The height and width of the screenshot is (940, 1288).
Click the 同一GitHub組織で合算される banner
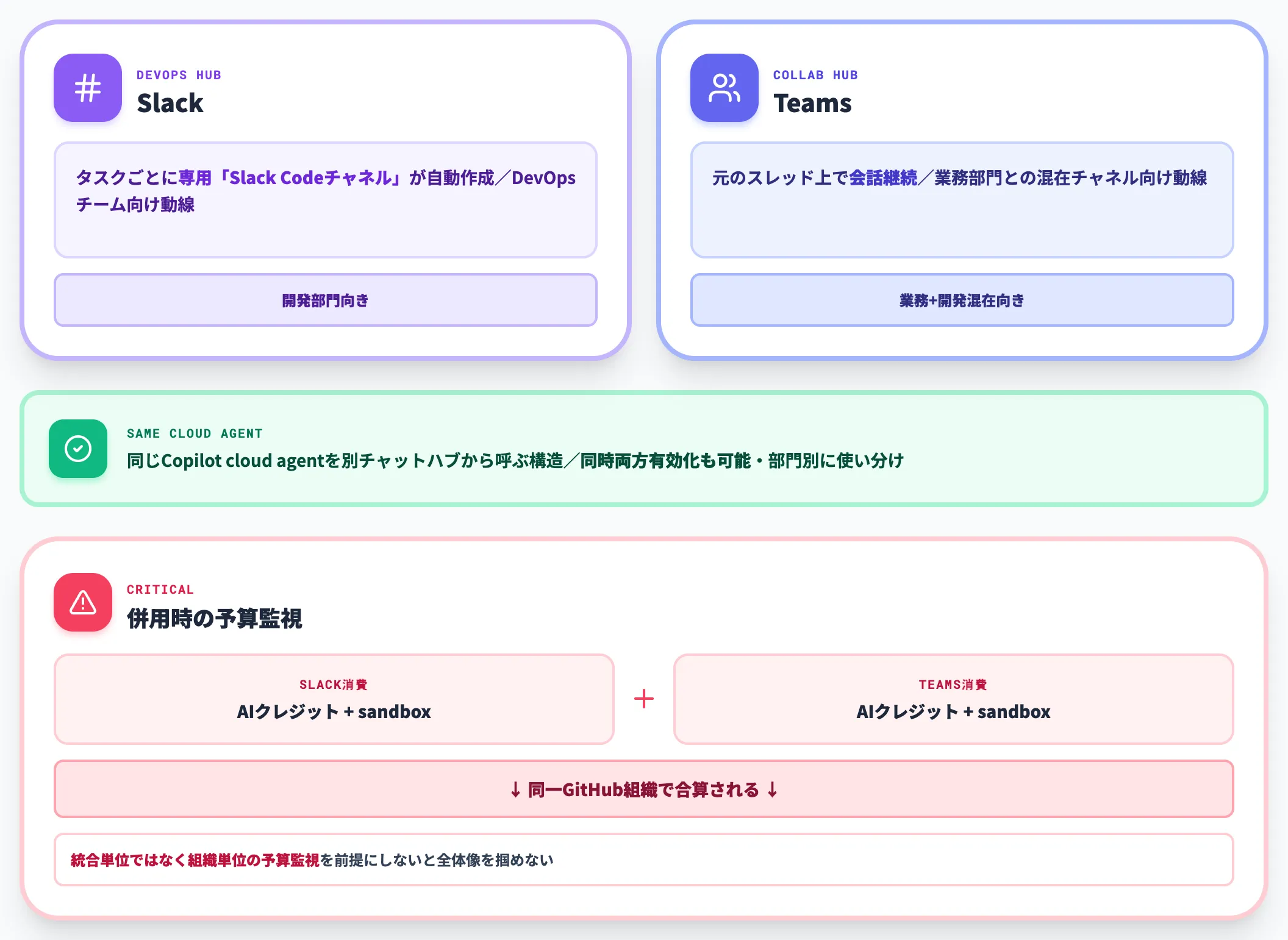[644, 789]
